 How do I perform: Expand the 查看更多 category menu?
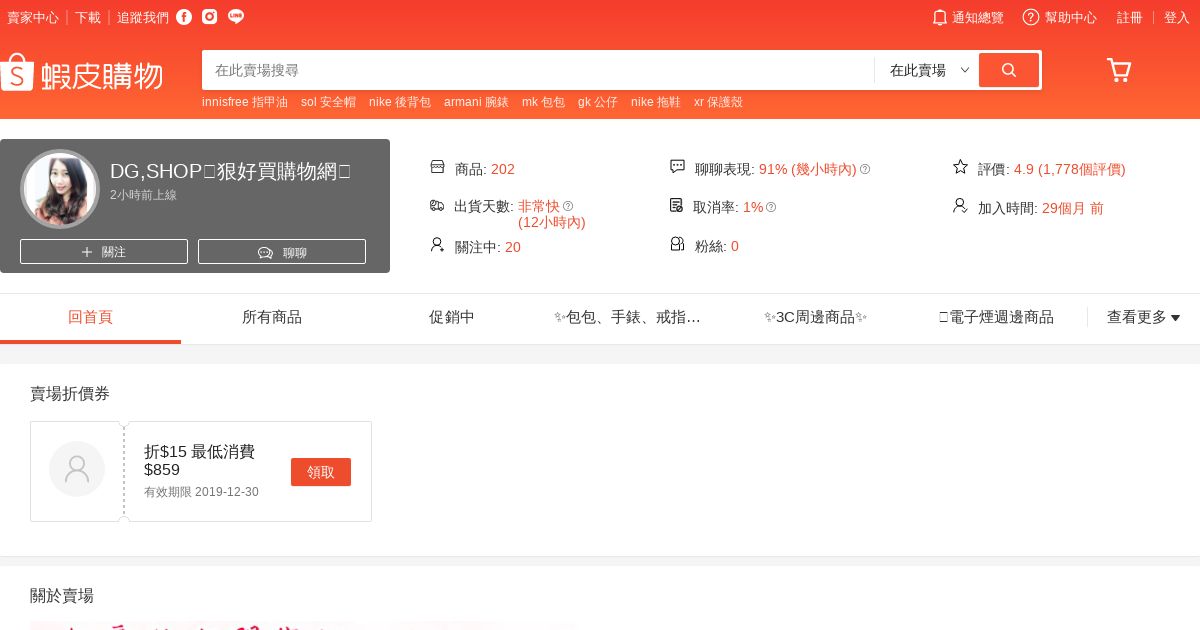click(x=1143, y=317)
